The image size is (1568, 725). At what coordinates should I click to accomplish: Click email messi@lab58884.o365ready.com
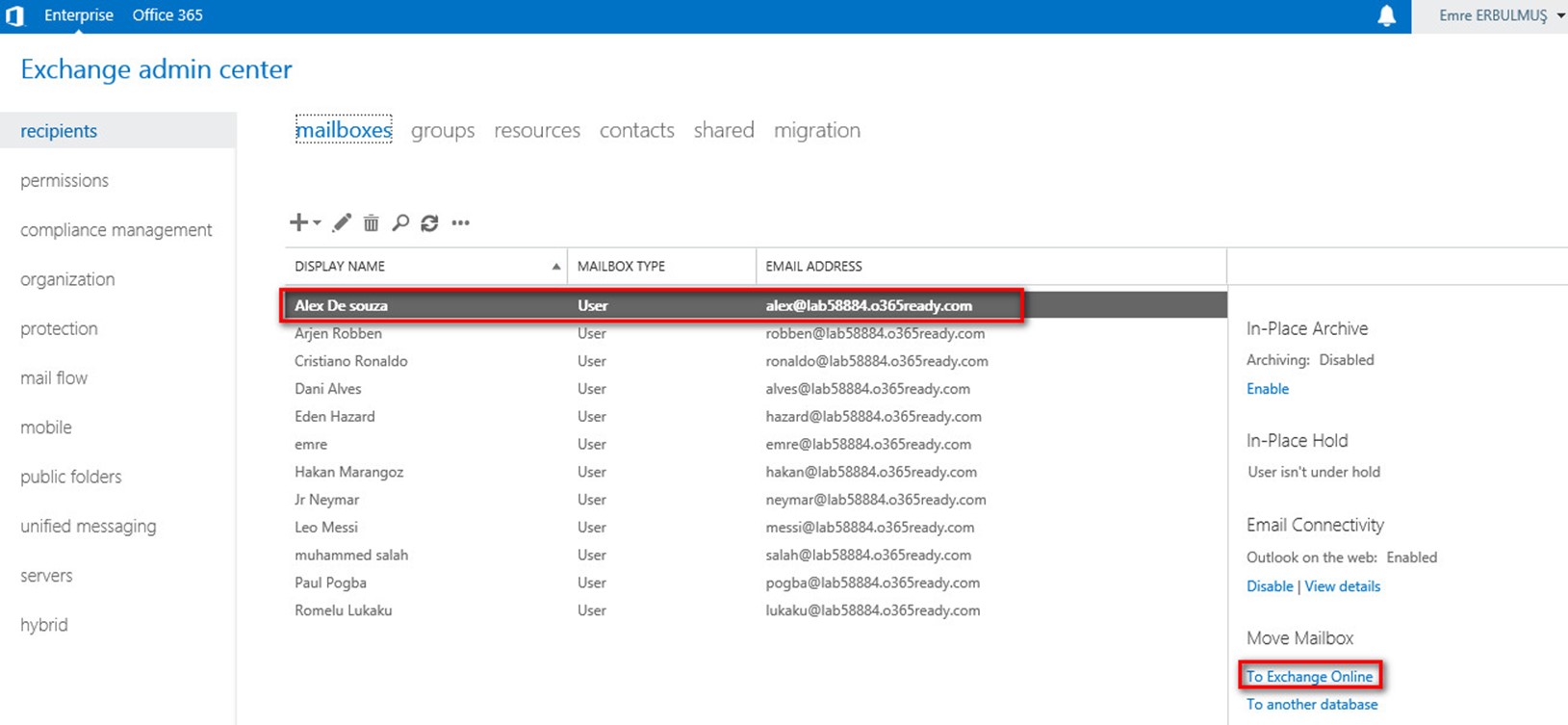pos(870,528)
